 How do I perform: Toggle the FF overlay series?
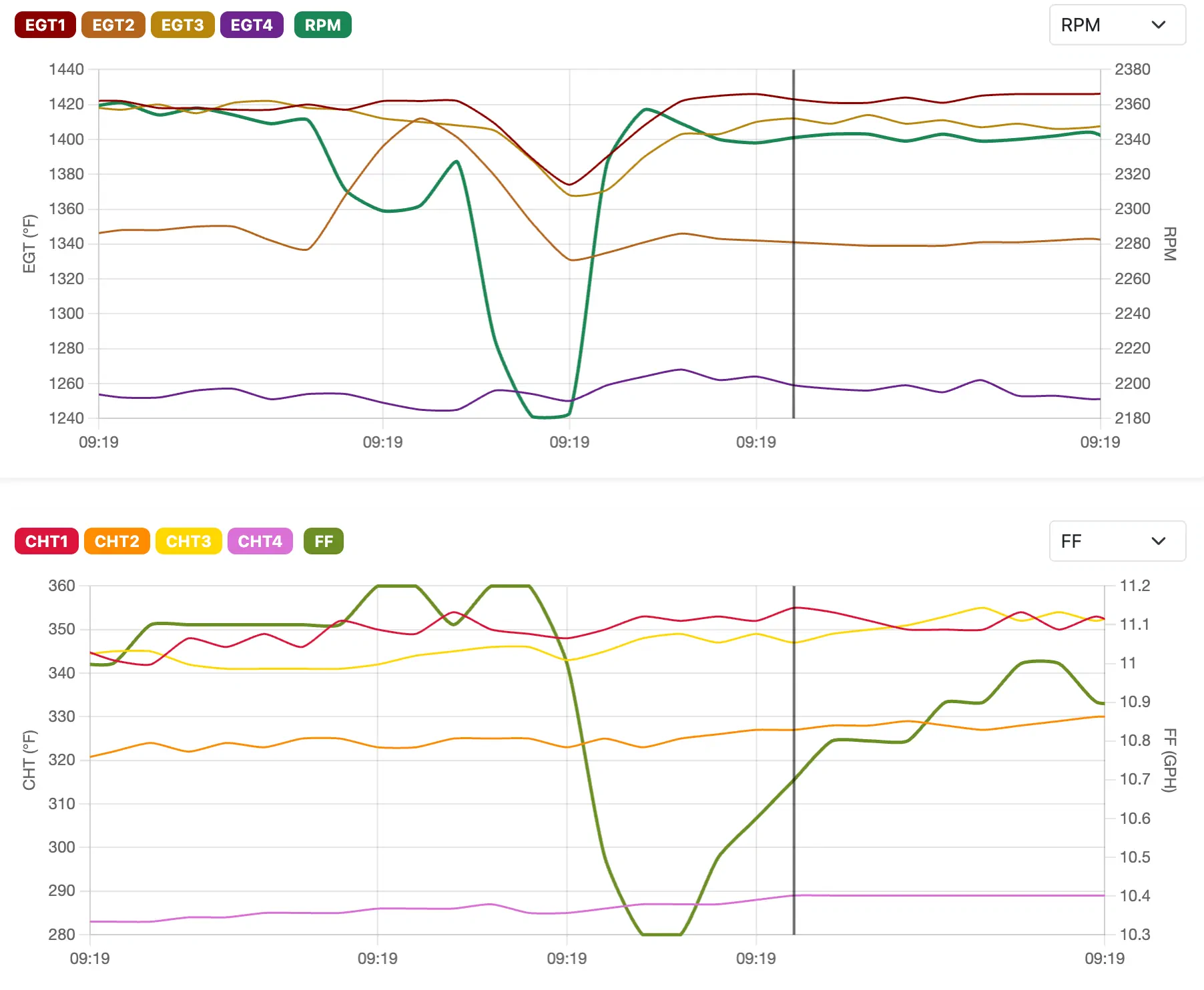click(x=322, y=541)
